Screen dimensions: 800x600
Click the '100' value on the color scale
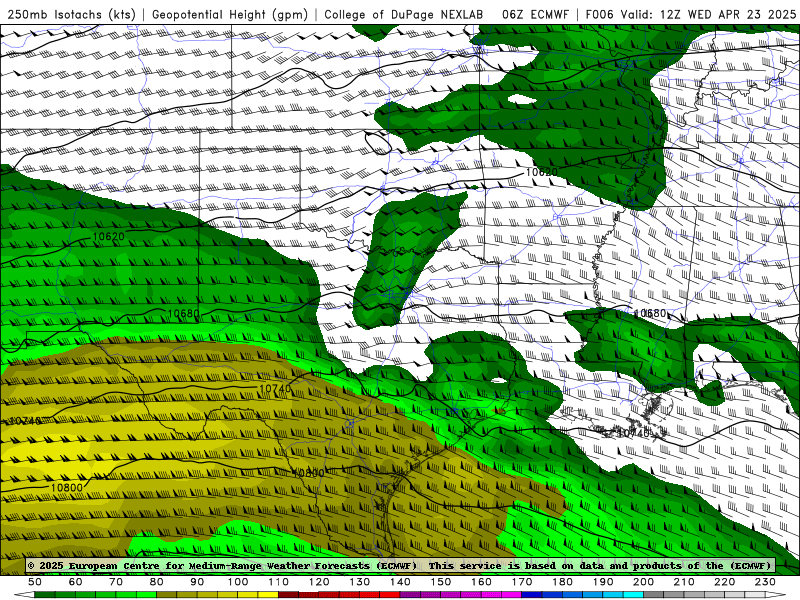pyautogui.click(x=238, y=582)
